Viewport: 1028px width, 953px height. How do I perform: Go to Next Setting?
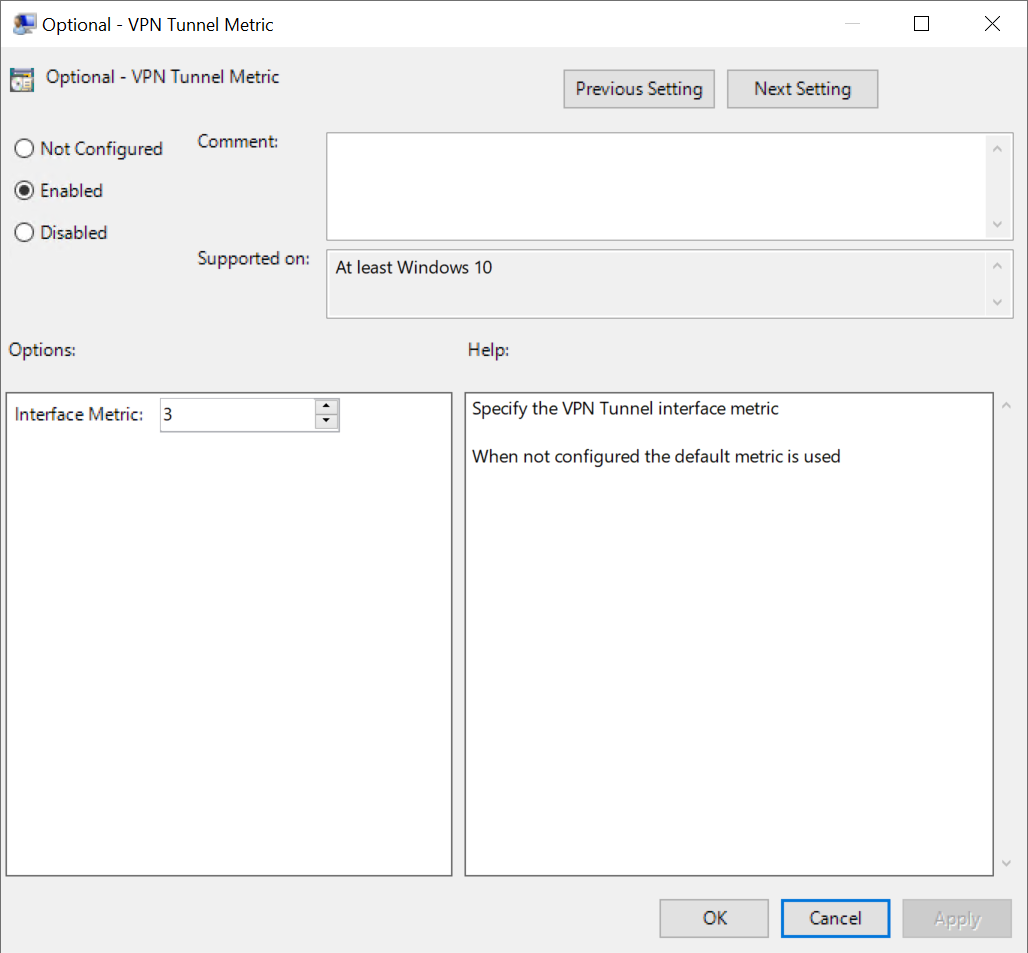tap(802, 89)
